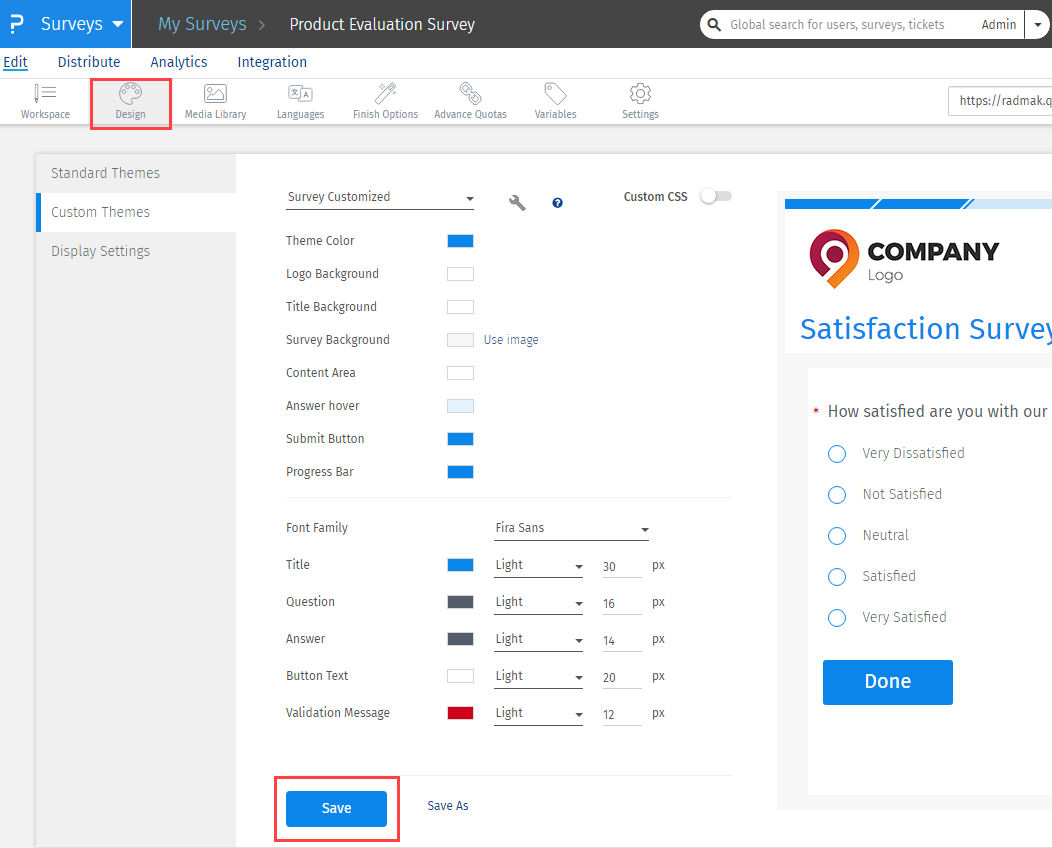Click the wrench icon beside theme dropdown

(517, 203)
